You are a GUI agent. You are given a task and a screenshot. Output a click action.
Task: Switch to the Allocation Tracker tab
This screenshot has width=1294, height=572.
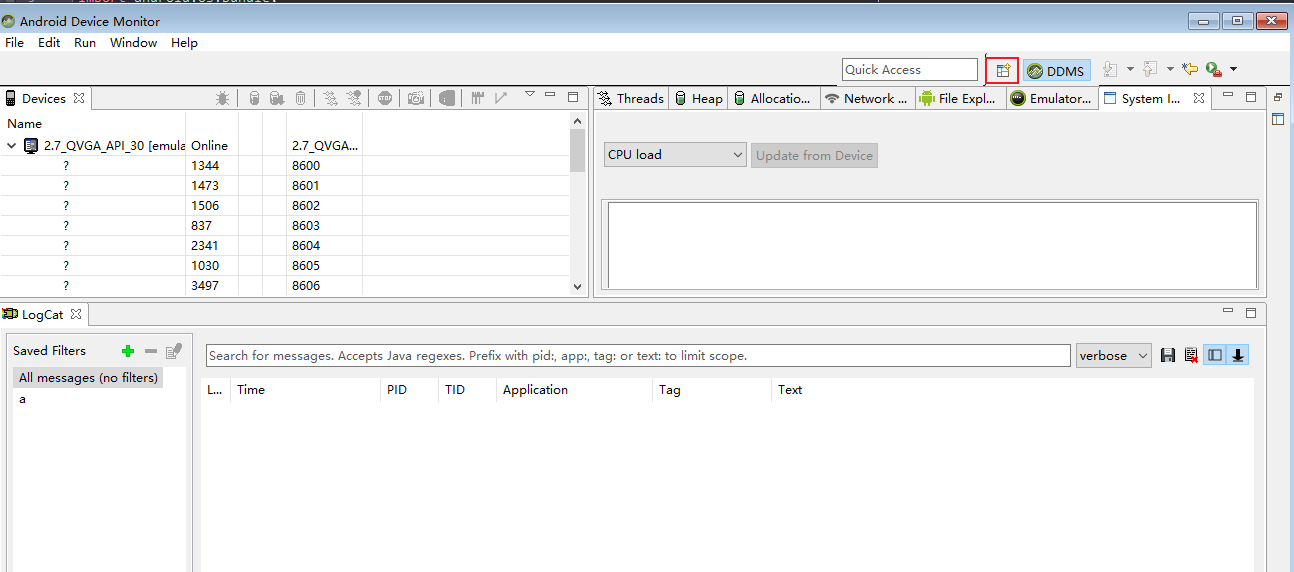(773, 98)
